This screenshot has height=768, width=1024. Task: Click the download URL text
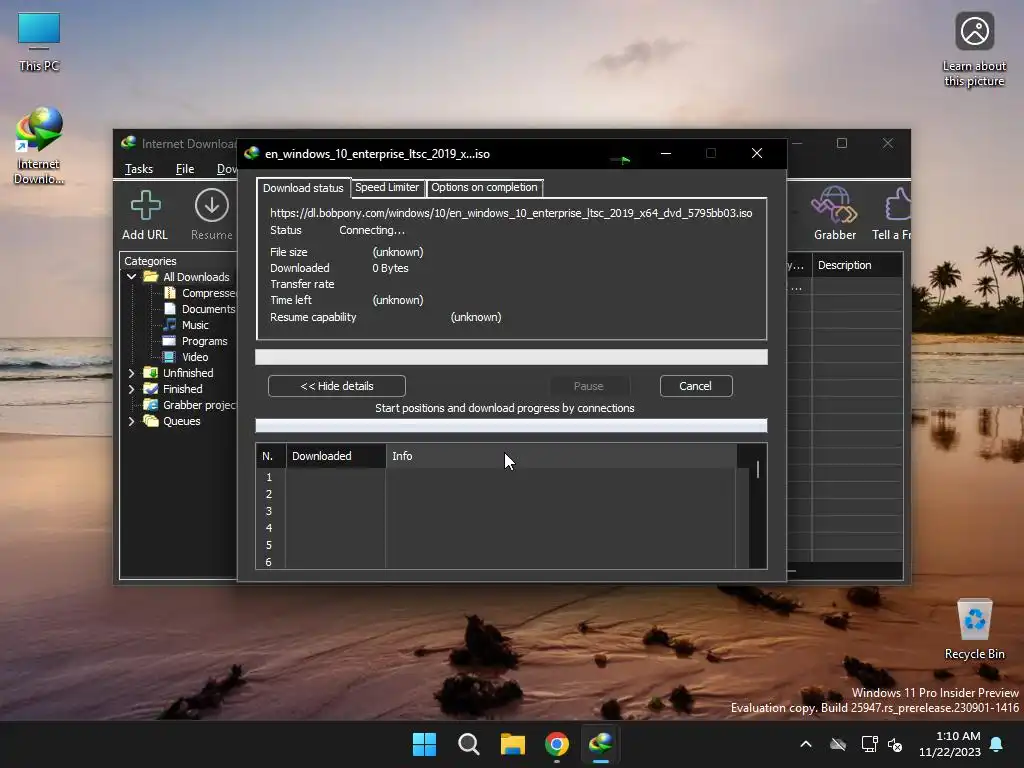pos(511,213)
